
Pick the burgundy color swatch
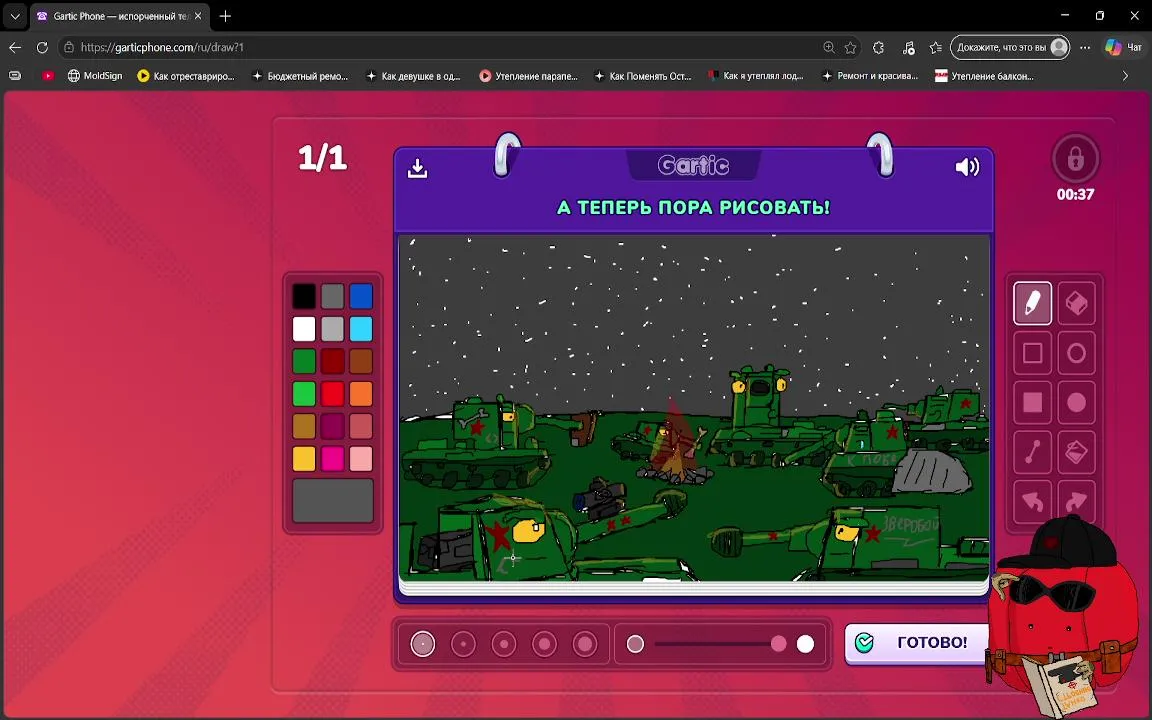pos(332,426)
